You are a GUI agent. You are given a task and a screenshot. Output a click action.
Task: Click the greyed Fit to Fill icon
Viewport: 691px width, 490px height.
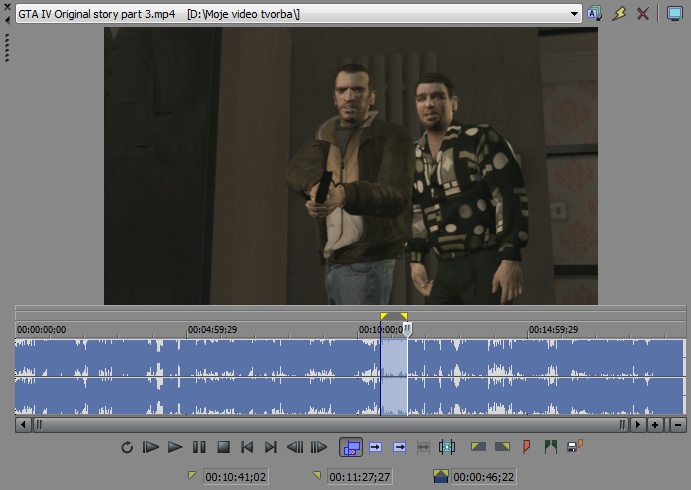[423, 447]
